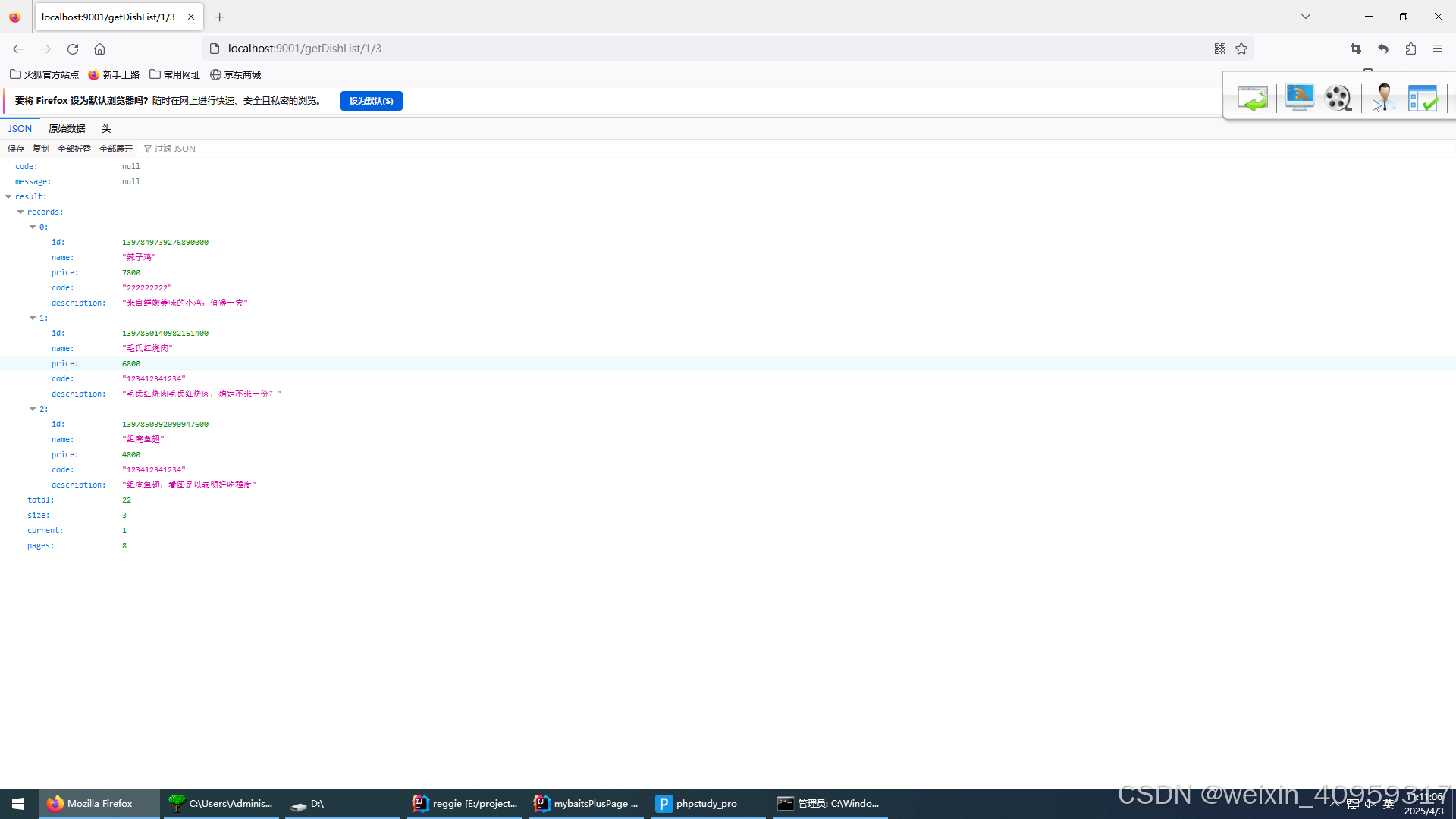The width and height of the screenshot is (1456, 819).
Task: Open the Firefox extensions icon on toolbar
Action: (1410, 49)
